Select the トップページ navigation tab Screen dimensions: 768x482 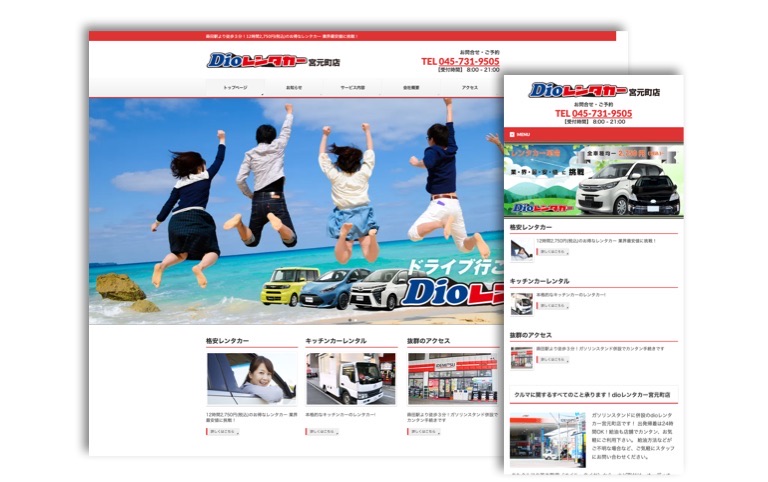[235, 88]
